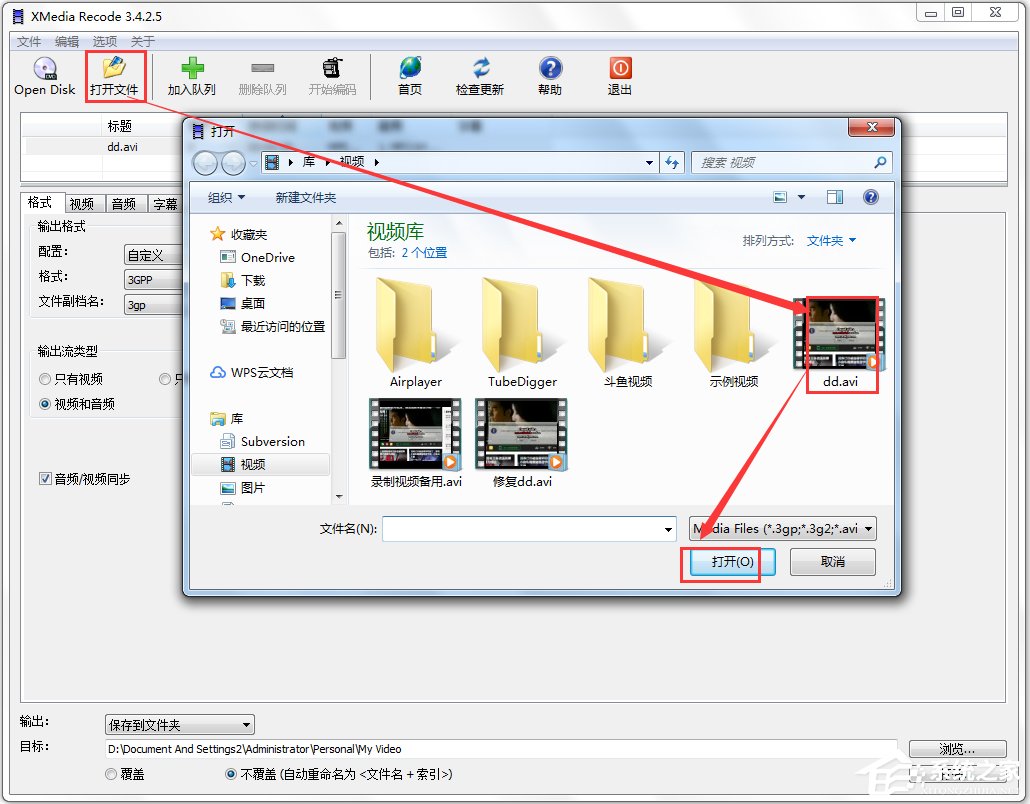1030x804 pixels.
Task: Click the 浏览 button to choose destination
Action: click(x=956, y=747)
